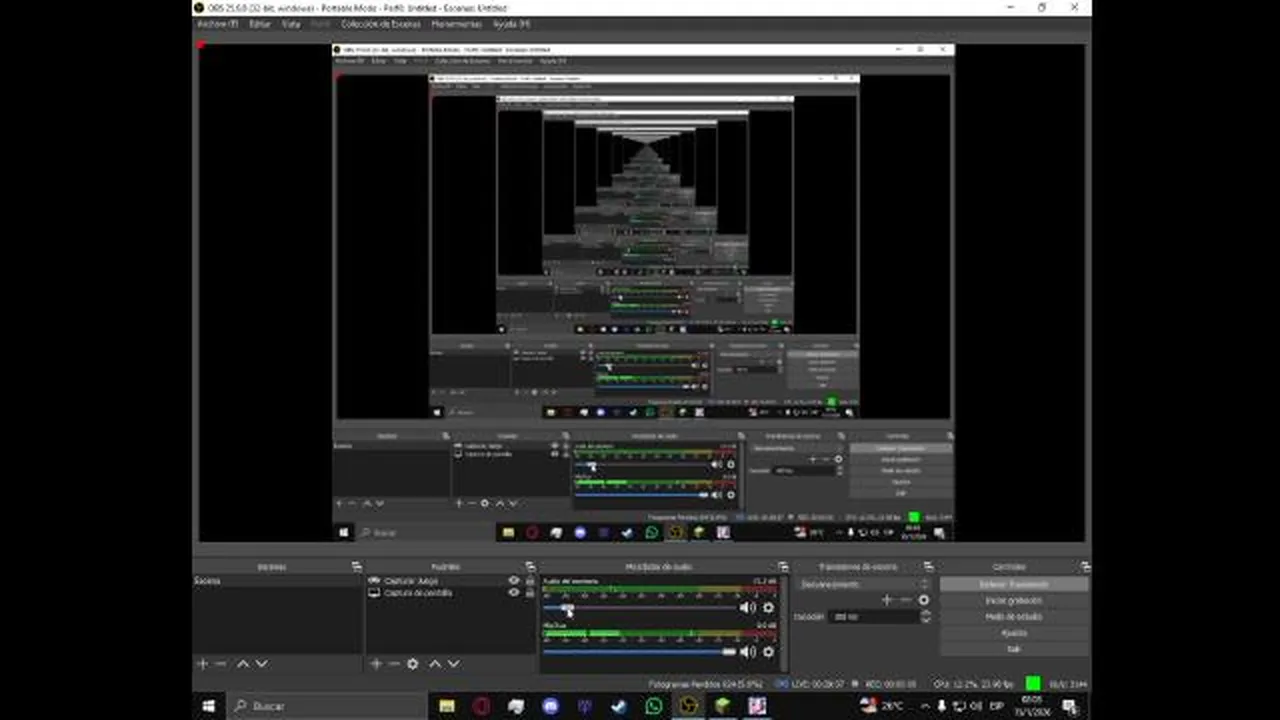This screenshot has height=720, width=1280.
Task: Lock the Capturar Juego source
Action: click(530, 580)
